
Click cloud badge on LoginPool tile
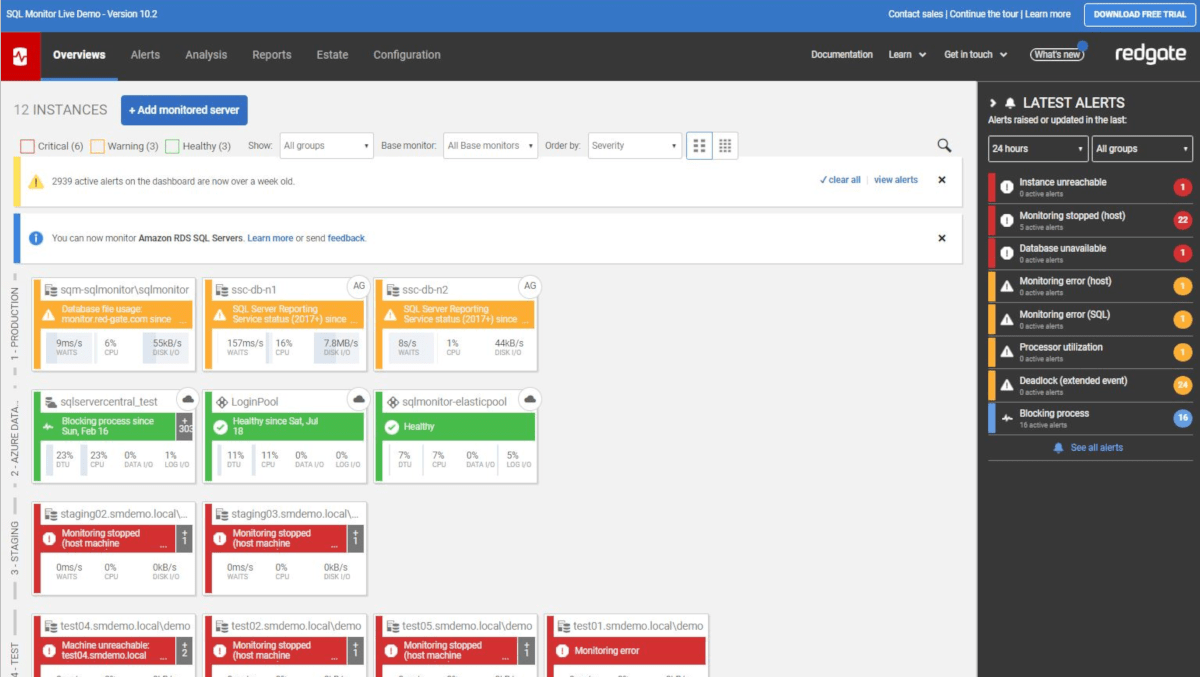tap(359, 398)
